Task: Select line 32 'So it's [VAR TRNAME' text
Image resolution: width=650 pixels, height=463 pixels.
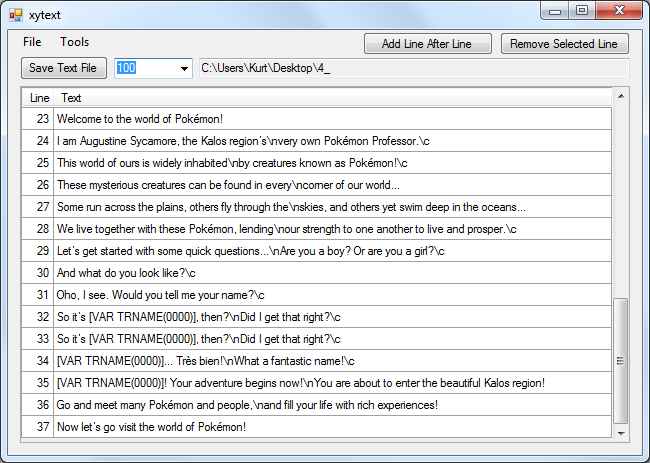Action: 199,317
